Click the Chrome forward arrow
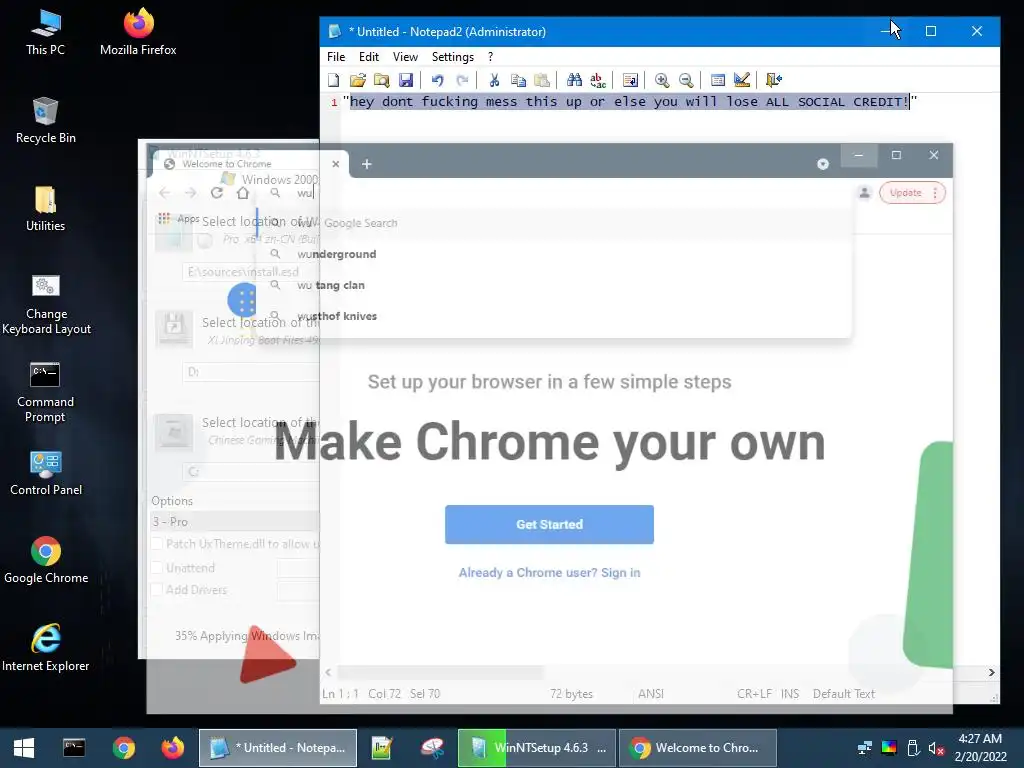1024x768 pixels. click(x=191, y=193)
